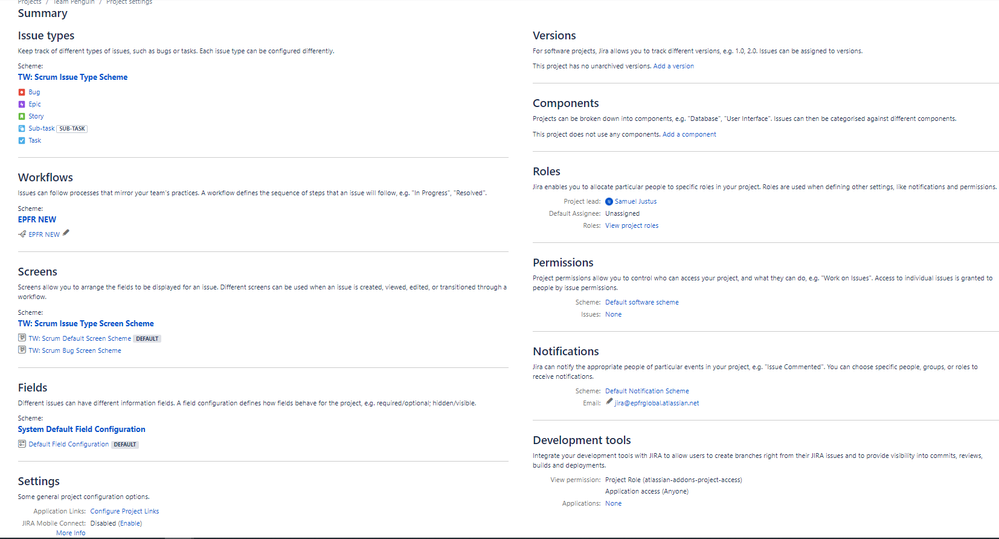Click Enable for JIRA Mobile Connect
The width and height of the screenshot is (999, 539).
point(130,524)
